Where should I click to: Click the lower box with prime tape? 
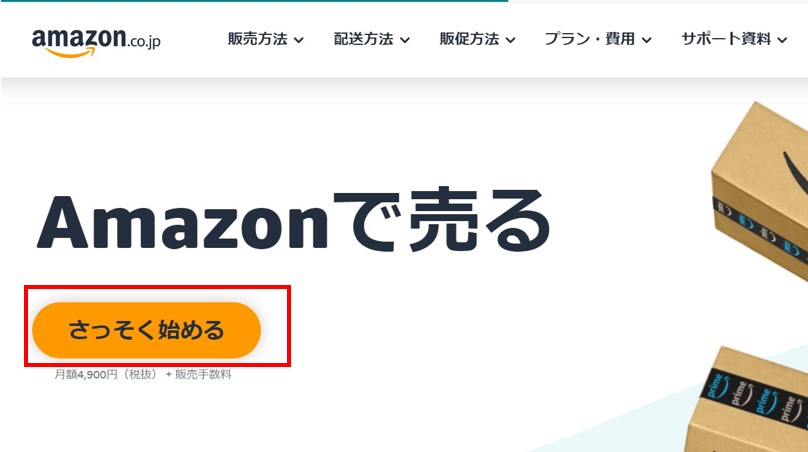pos(748,399)
